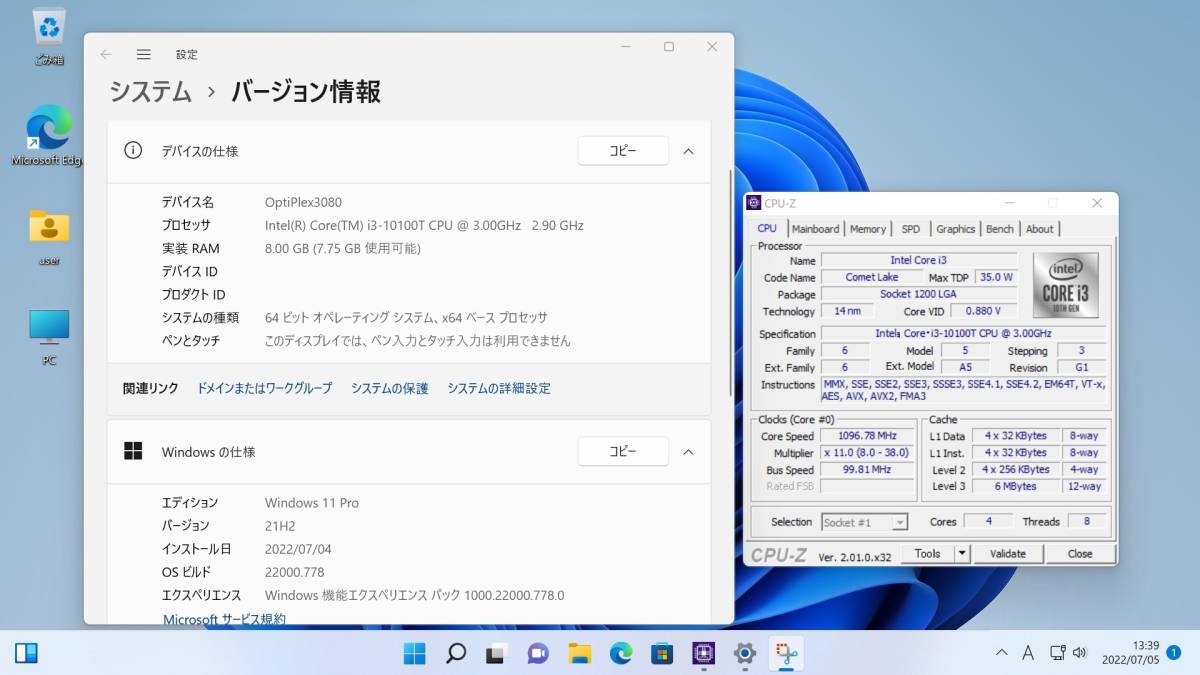Open the Widgets button on the taskbar
The image size is (1200, 675).
point(26,654)
